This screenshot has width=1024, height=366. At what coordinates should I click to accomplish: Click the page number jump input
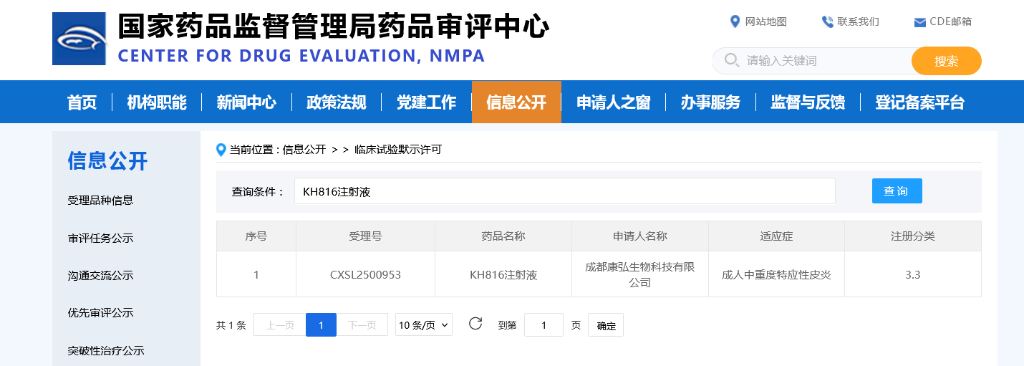click(544, 325)
